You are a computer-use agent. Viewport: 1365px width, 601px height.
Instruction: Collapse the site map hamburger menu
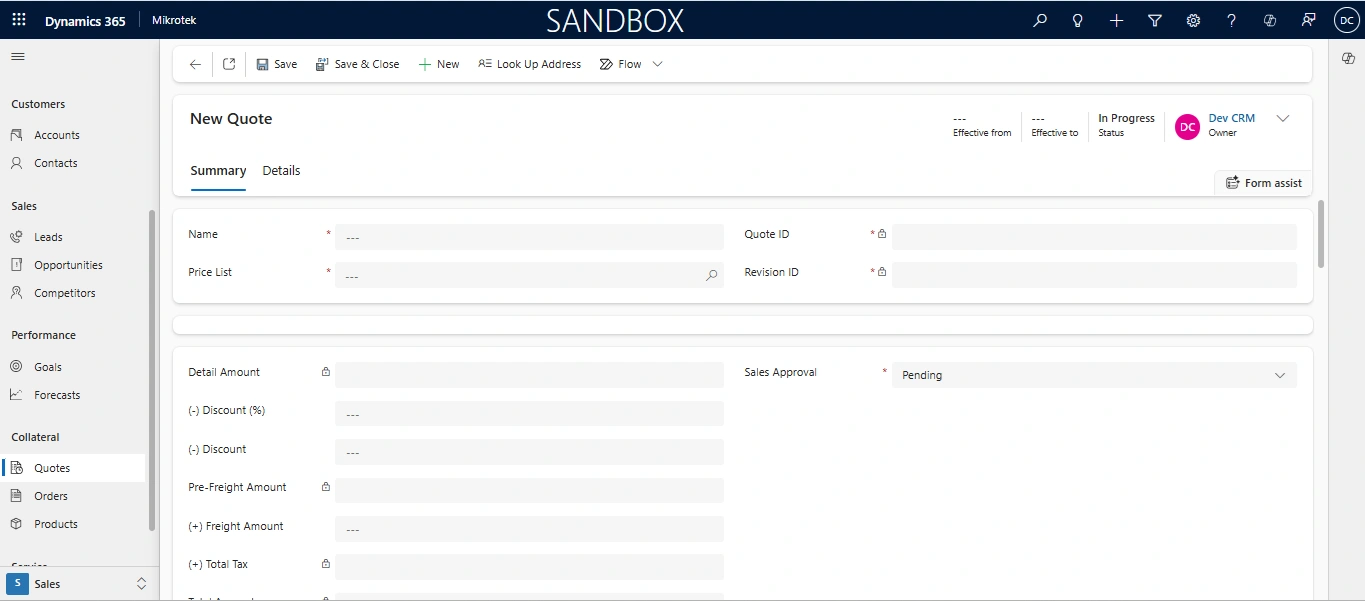(17, 56)
